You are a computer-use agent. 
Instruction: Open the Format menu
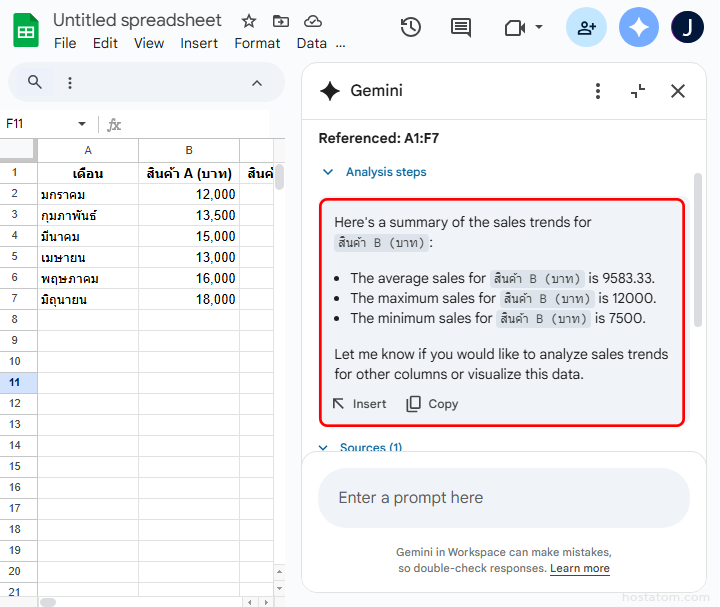(x=257, y=43)
